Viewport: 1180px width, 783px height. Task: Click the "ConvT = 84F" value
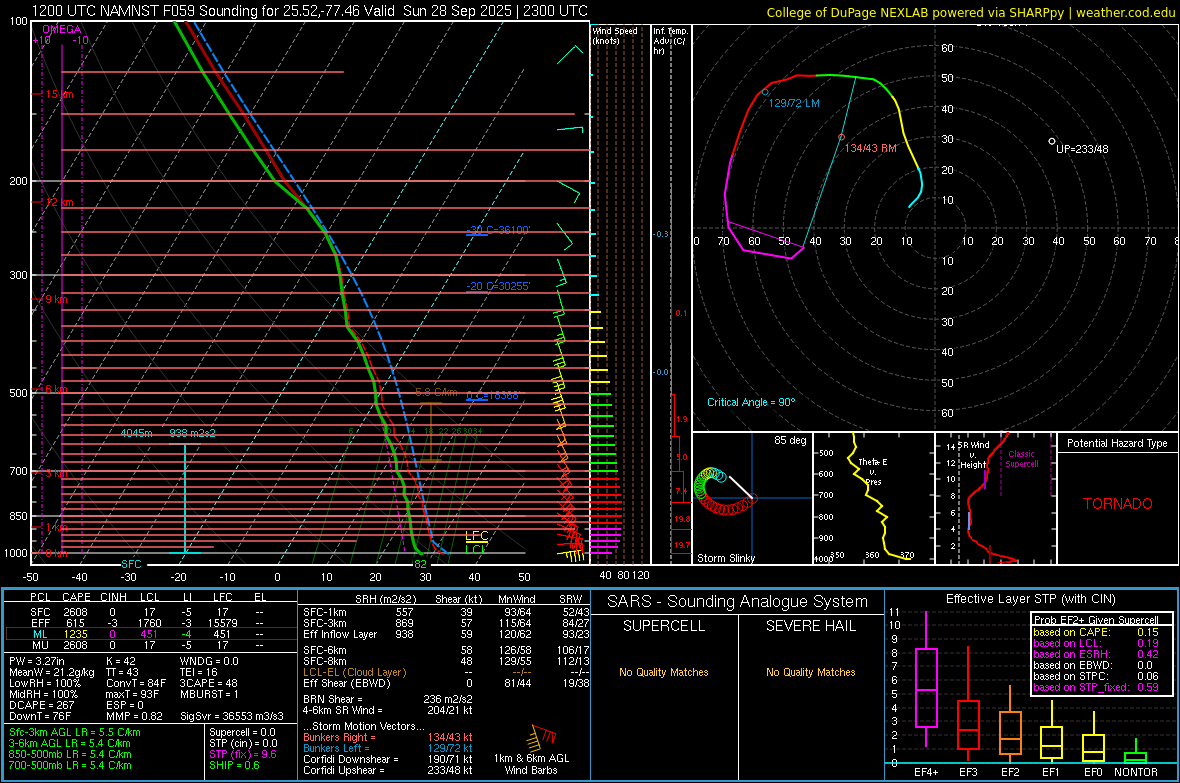tap(136, 684)
